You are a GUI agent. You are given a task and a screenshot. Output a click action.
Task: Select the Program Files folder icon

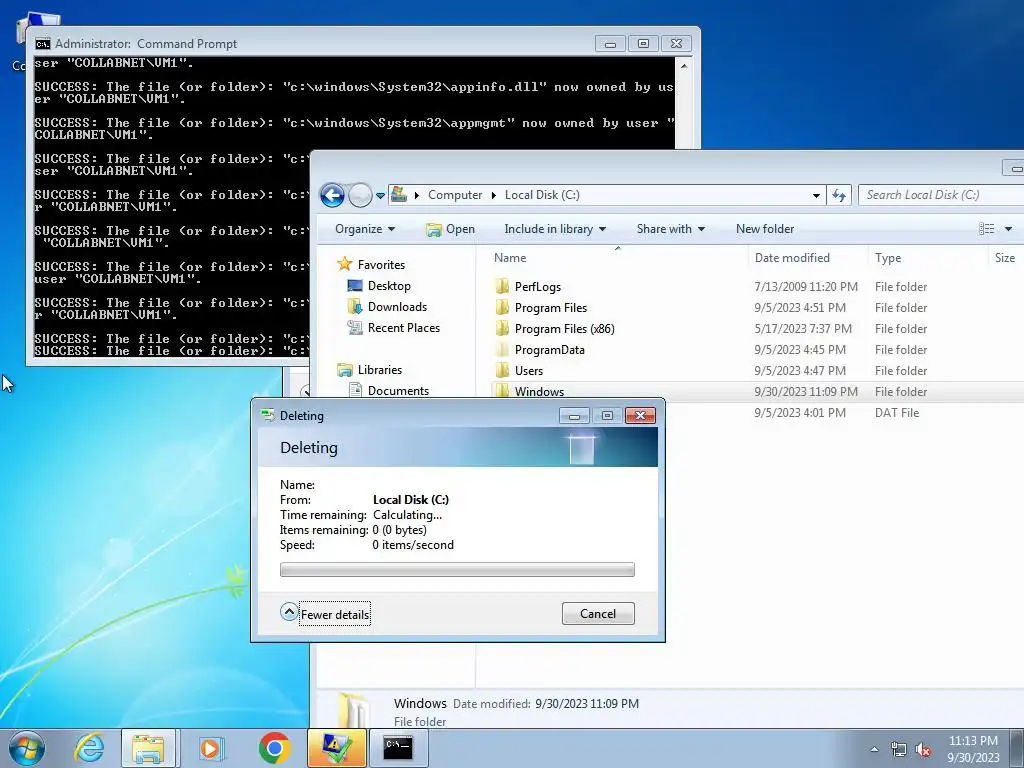click(502, 307)
